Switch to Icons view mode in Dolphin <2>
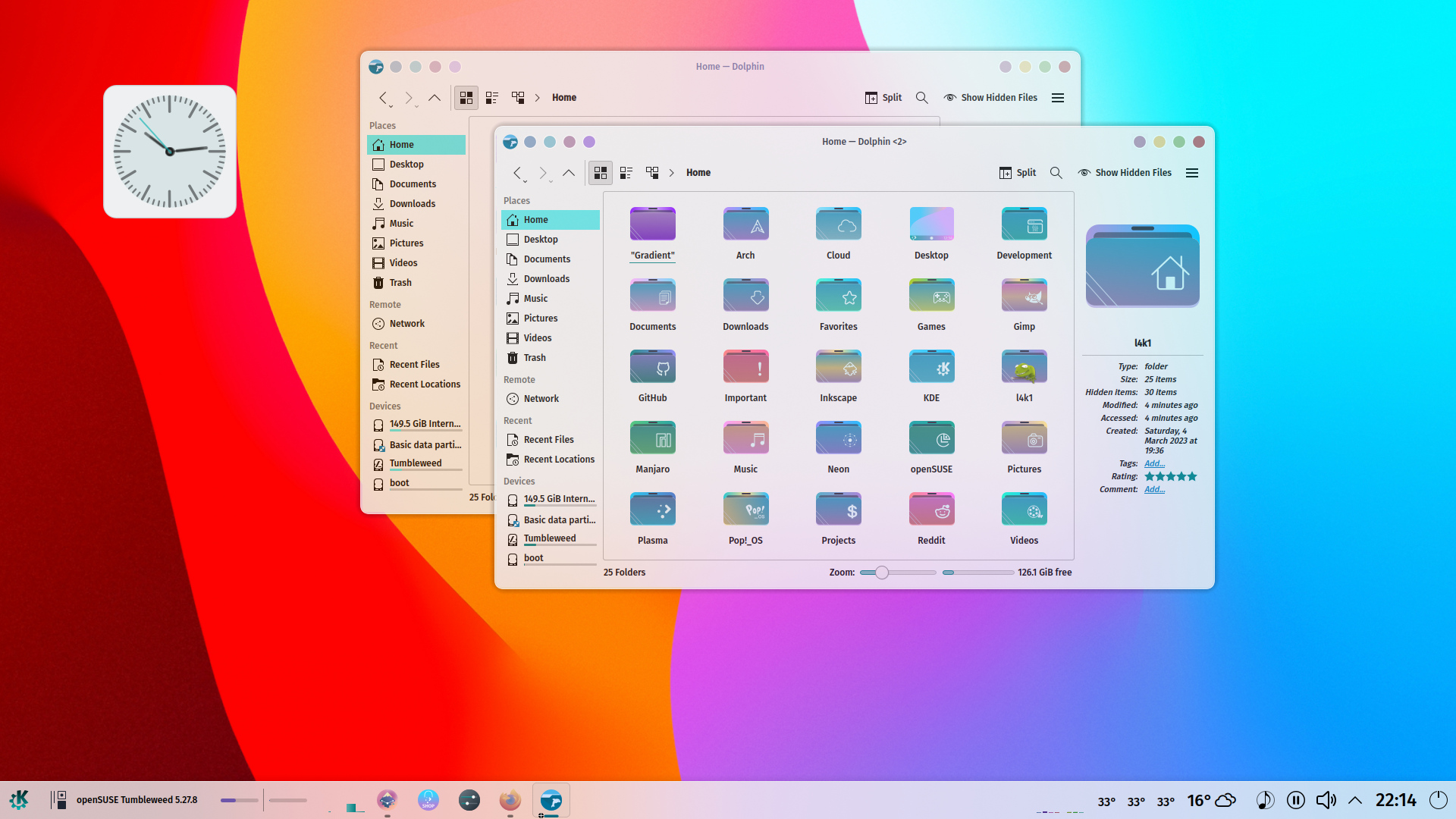The image size is (1456, 819). (600, 173)
